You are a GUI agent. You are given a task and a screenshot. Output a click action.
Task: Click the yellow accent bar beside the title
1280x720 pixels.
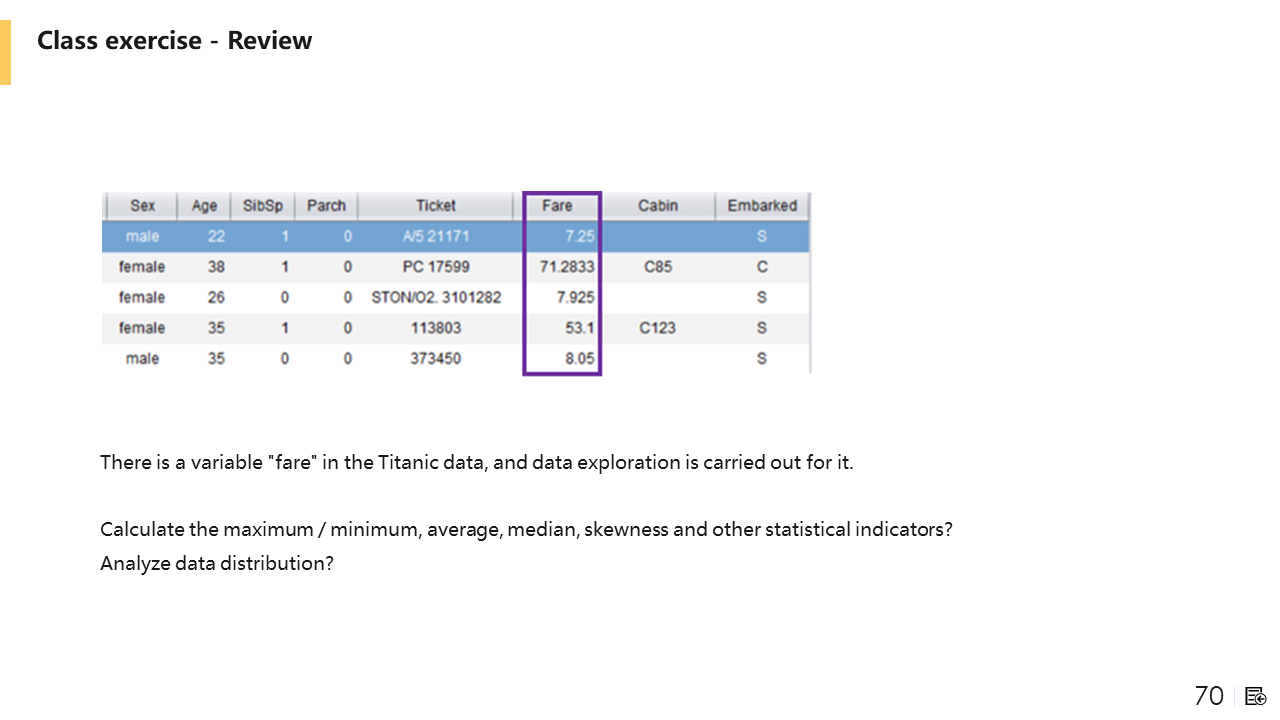coord(5,52)
